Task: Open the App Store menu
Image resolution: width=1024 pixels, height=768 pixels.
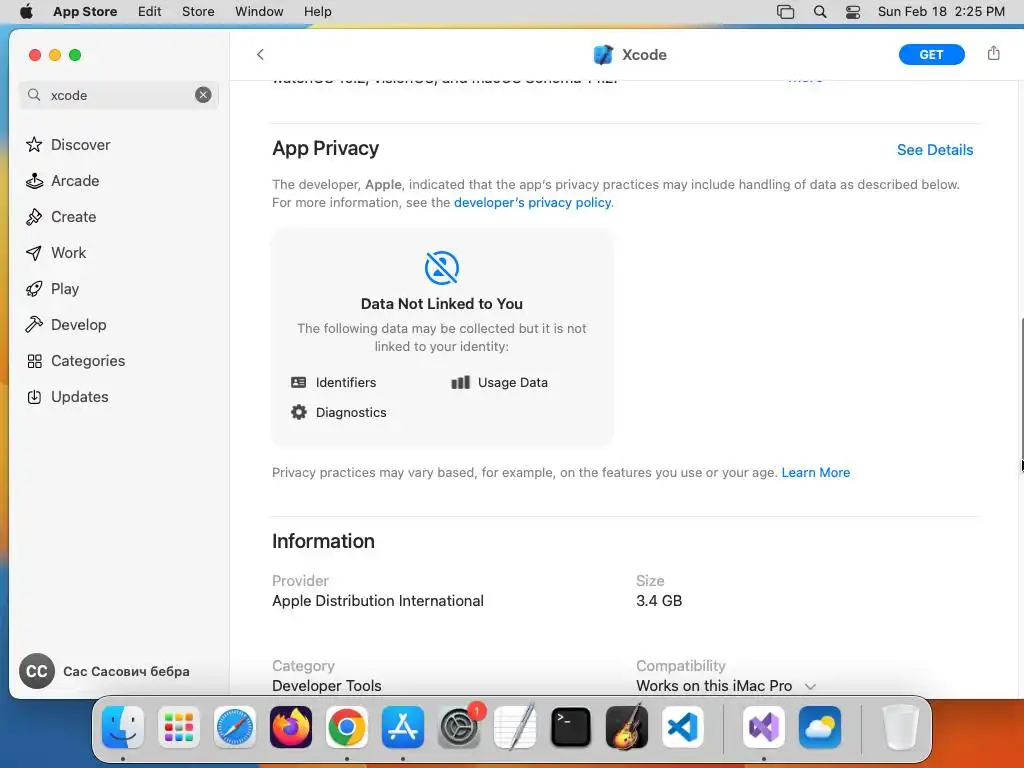Action: coord(85,12)
